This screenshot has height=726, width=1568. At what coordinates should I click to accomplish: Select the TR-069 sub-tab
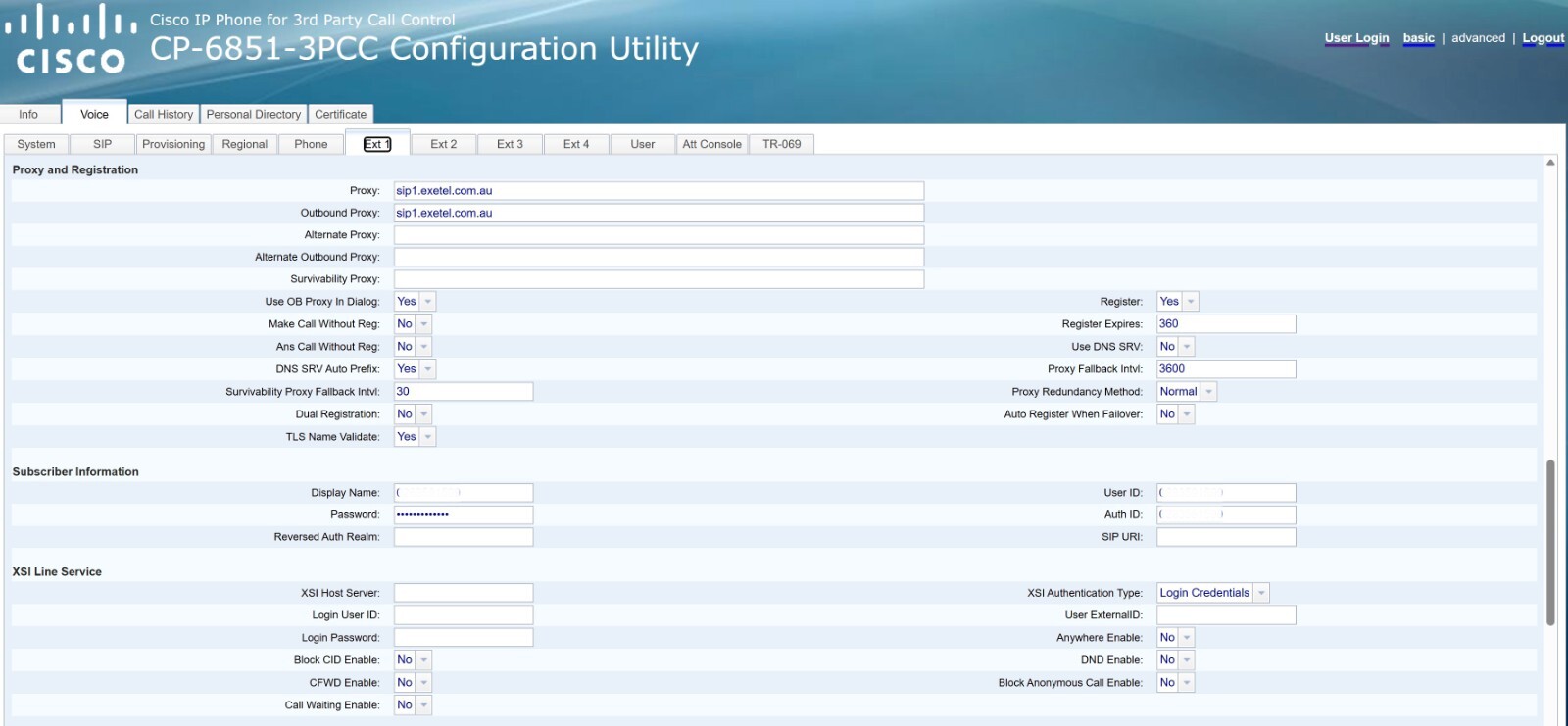tap(782, 144)
